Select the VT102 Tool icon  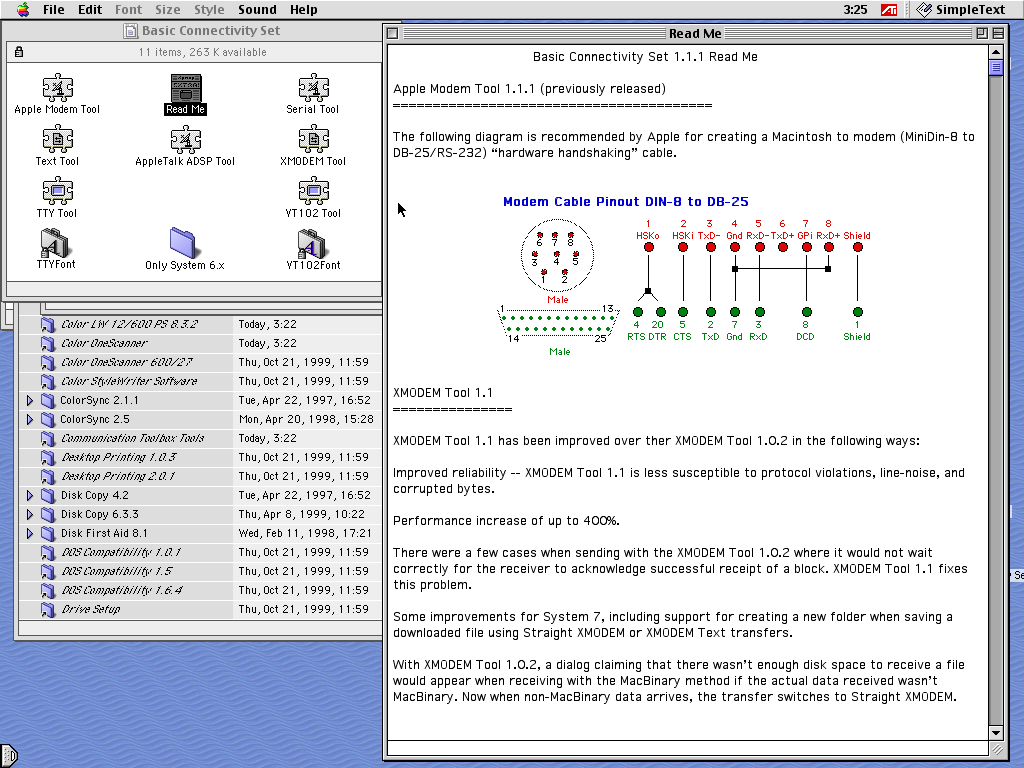[313, 191]
